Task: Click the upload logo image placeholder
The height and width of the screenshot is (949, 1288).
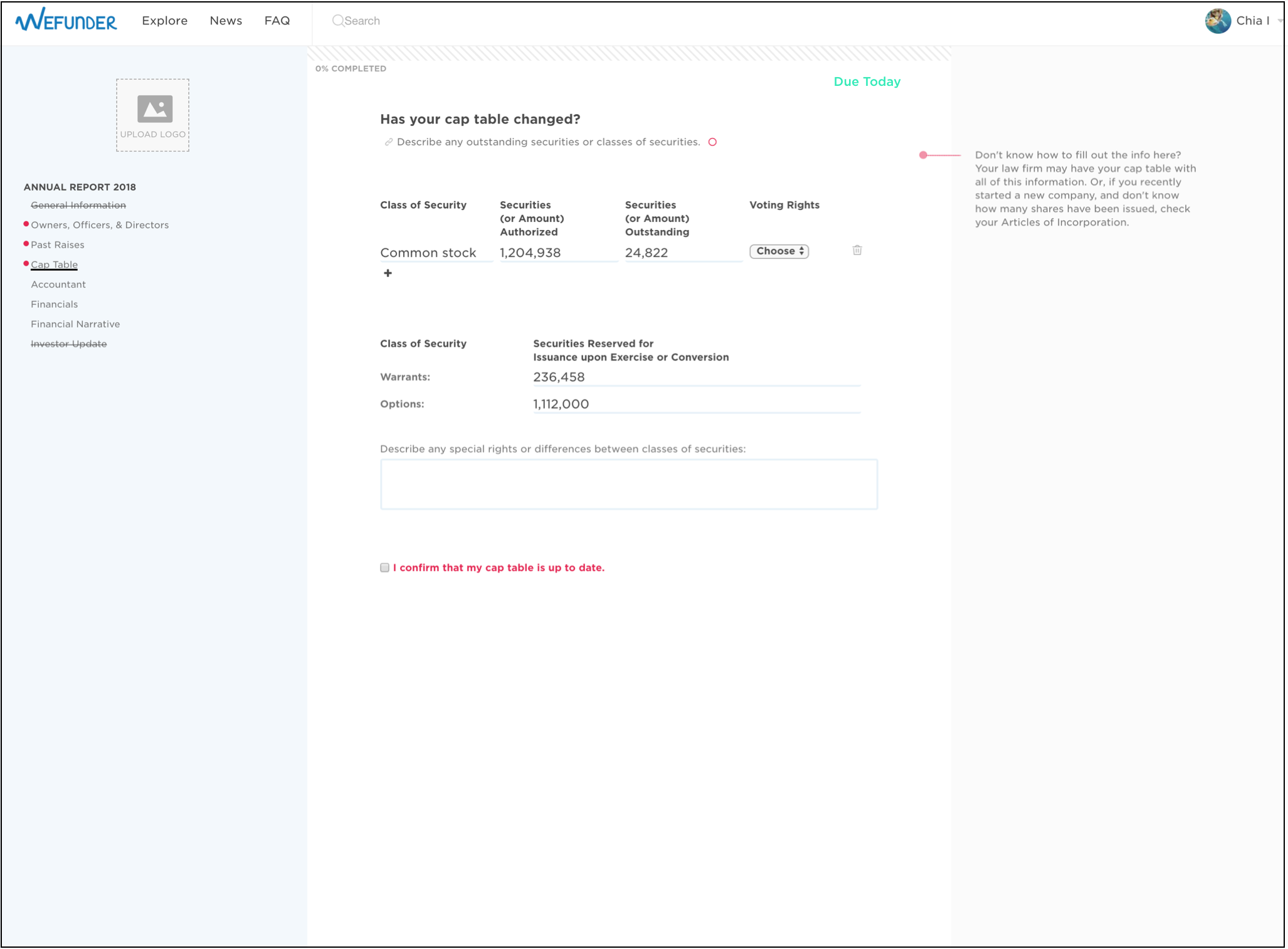Action: point(152,115)
